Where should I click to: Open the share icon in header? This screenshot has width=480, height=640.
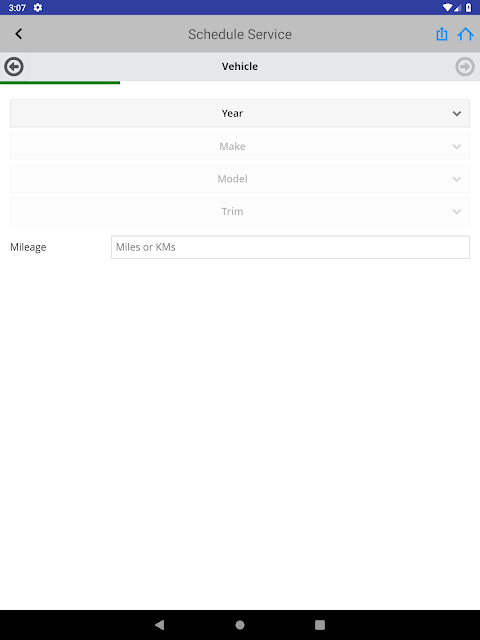(x=442, y=34)
